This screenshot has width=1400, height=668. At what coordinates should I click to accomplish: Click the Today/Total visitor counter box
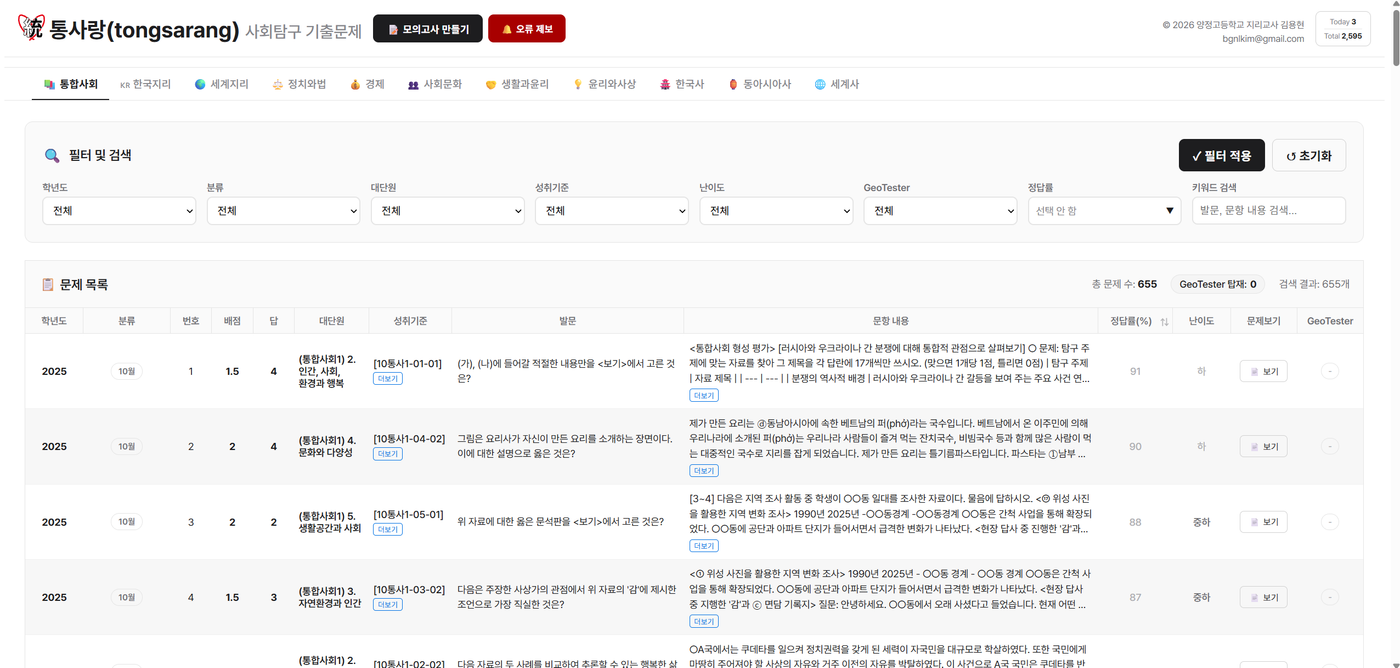(1343, 29)
